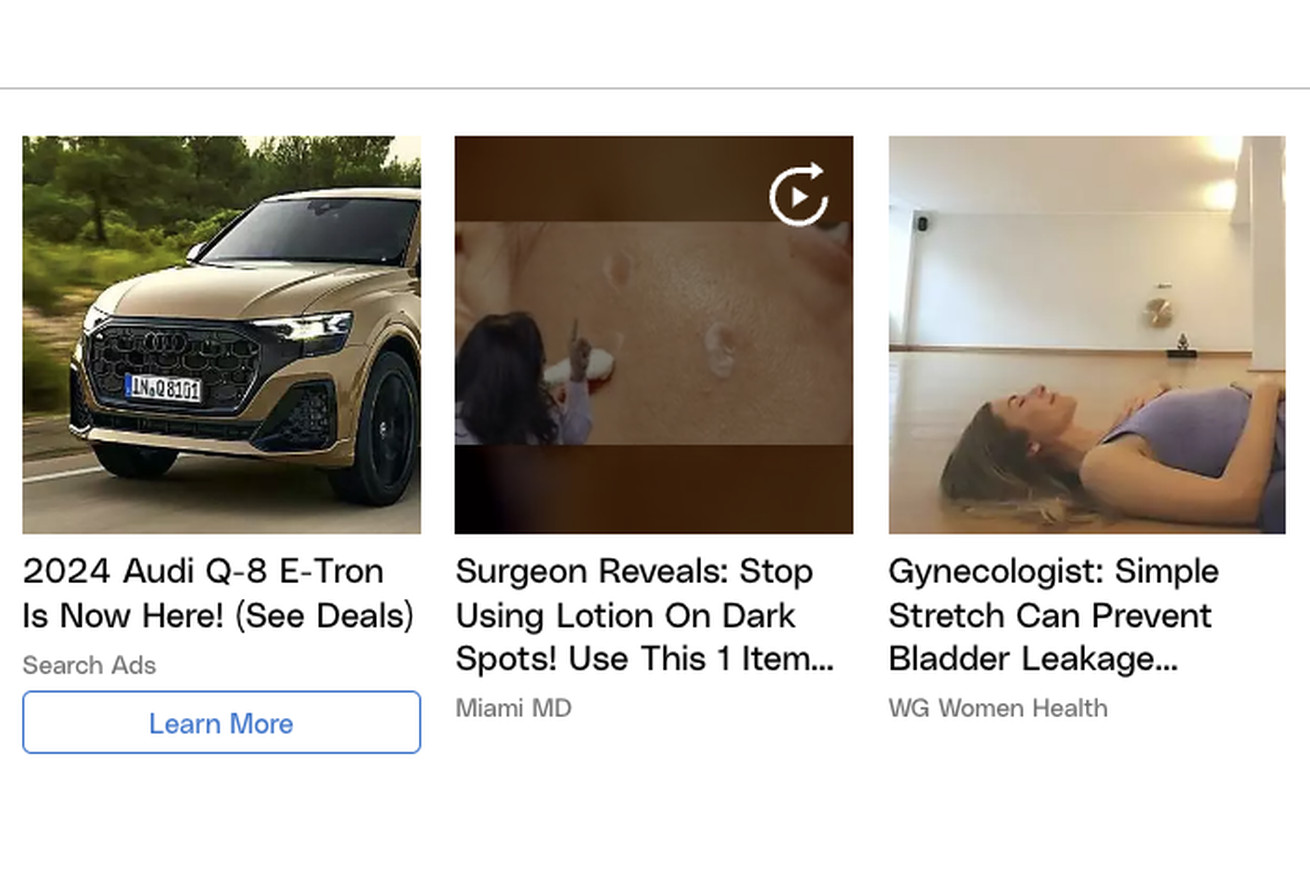Click the replay video icon on the skin ad
Viewport: 1310px width, 873px height.
tap(798, 195)
